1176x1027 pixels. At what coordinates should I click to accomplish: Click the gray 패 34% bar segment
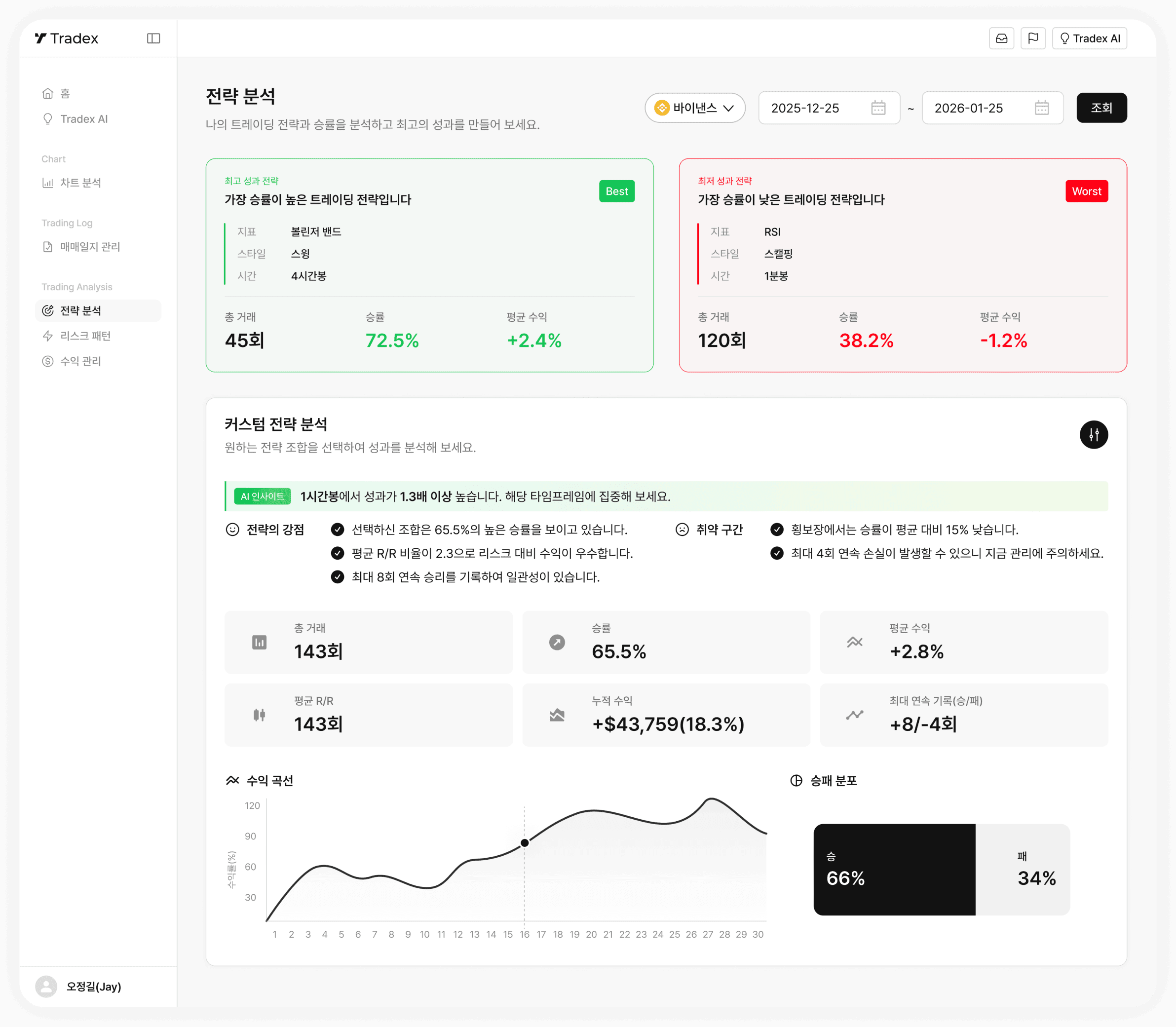1023,870
